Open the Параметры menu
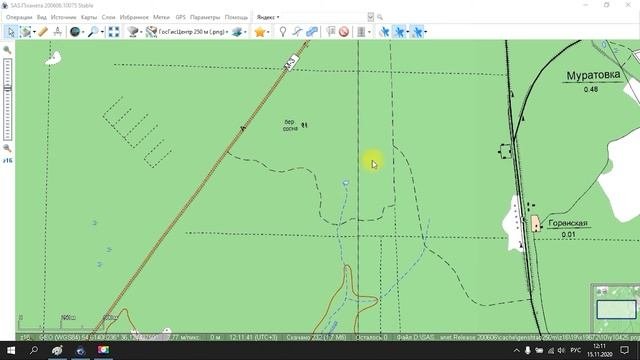This screenshot has height=360, width=640. click(x=205, y=17)
